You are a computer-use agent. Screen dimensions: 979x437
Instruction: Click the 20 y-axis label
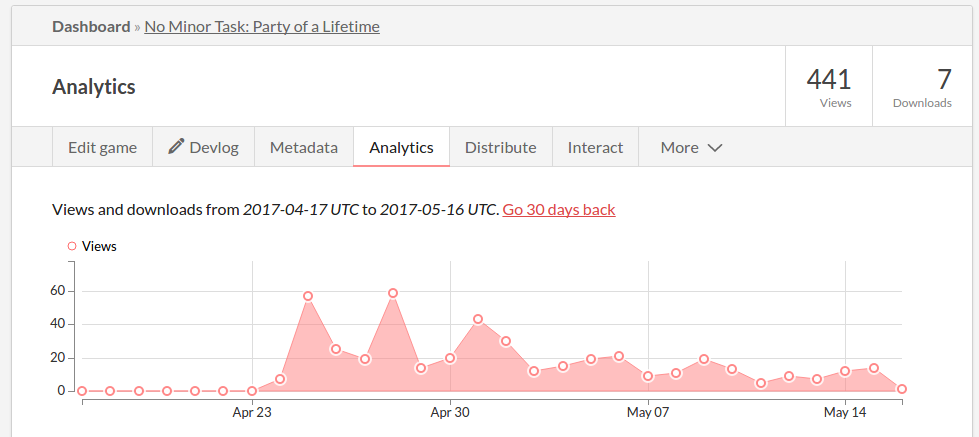coord(58,358)
